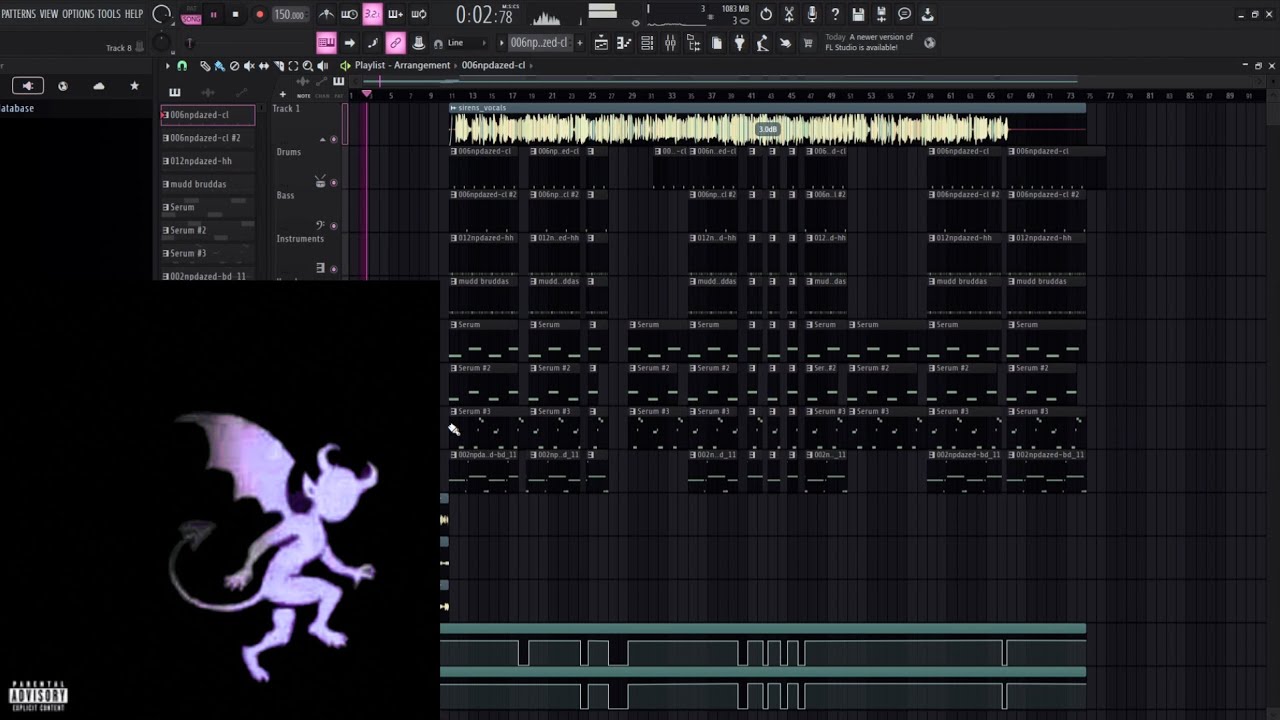The height and width of the screenshot is (720, 1280).
Task: Open browser cloud tab icon
Action: 99,86
